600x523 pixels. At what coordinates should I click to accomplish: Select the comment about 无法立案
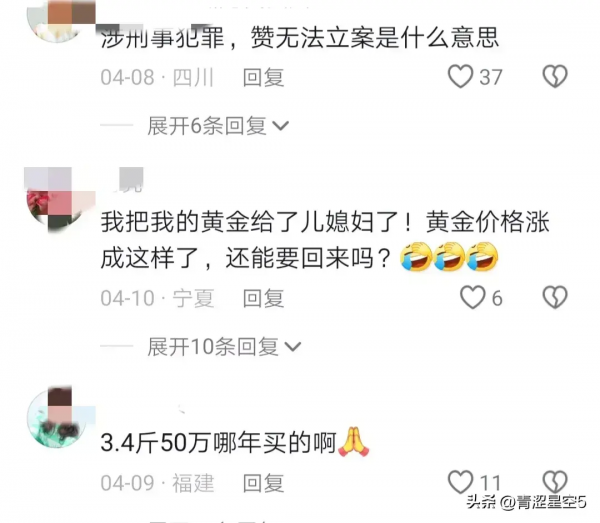pyautogui.click(x=300, y=38)
